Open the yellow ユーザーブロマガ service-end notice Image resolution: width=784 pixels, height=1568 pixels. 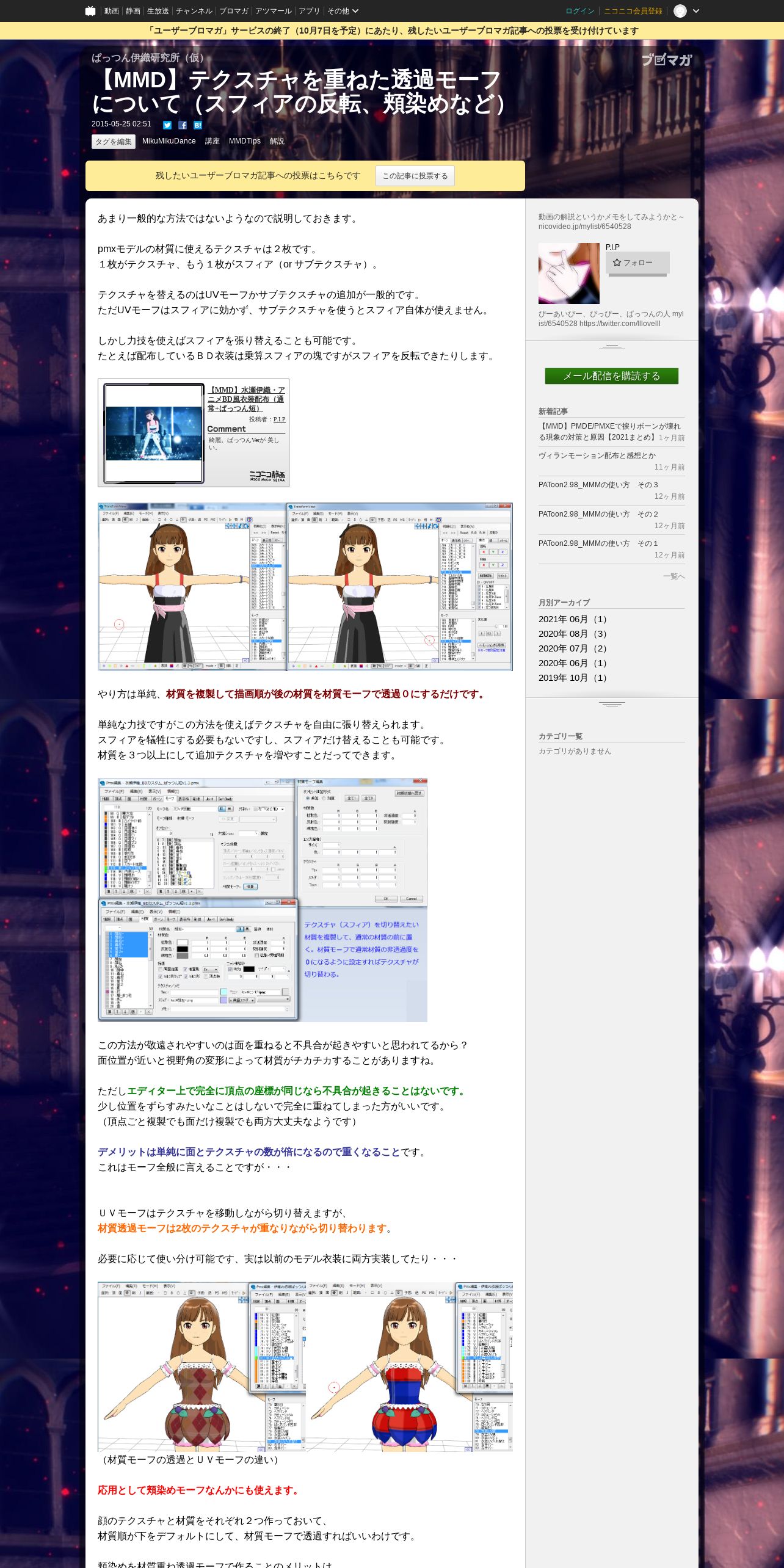392,31
